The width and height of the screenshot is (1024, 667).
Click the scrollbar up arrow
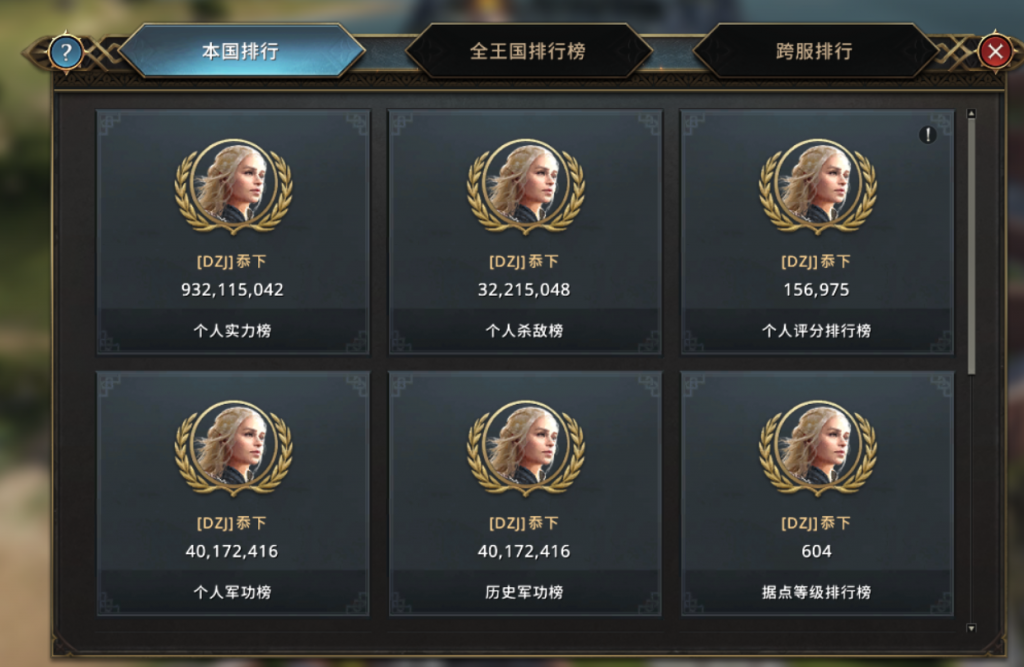pos(971,114)
